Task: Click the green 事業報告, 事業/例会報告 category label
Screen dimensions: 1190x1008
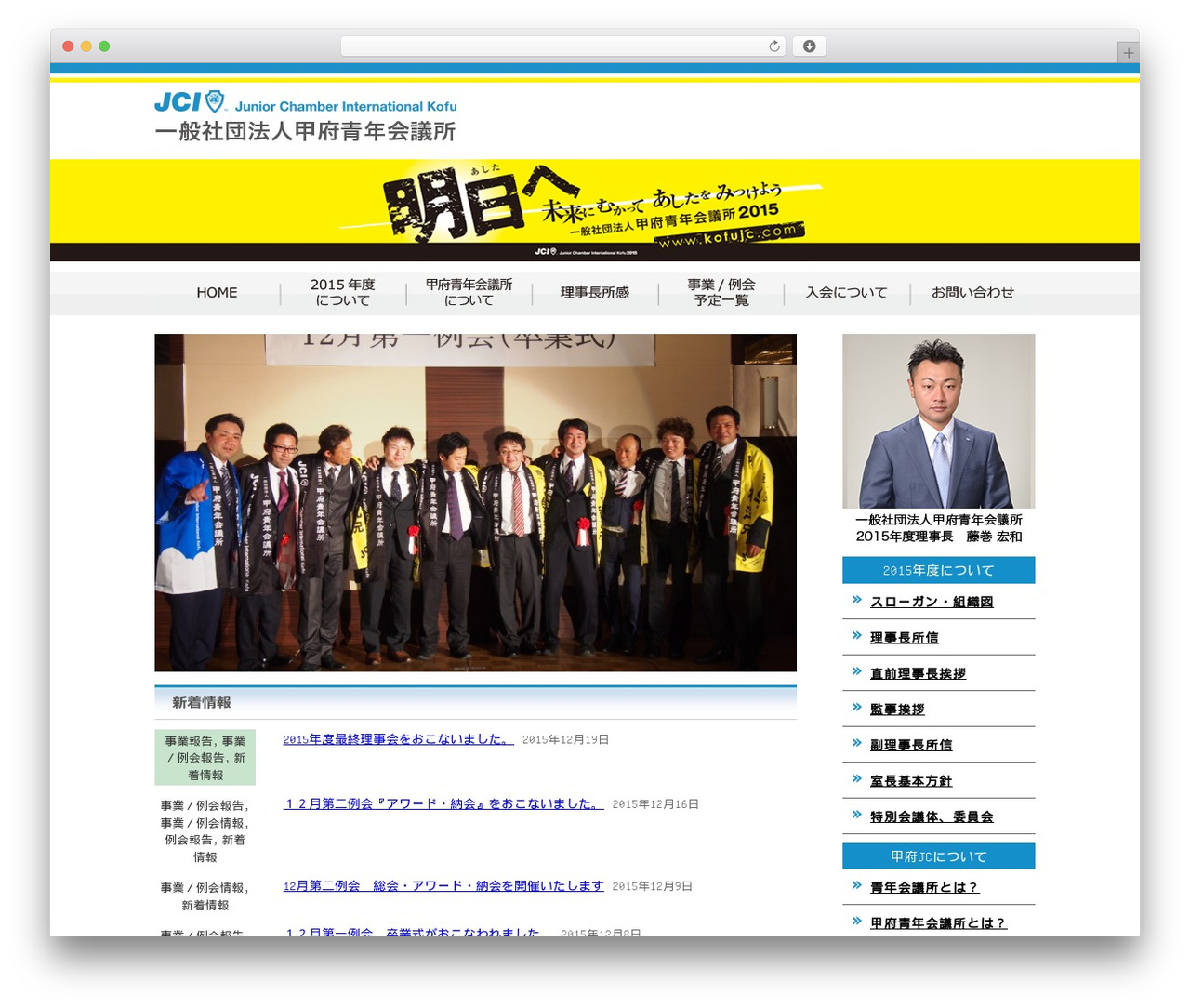Action: (205, 758)
